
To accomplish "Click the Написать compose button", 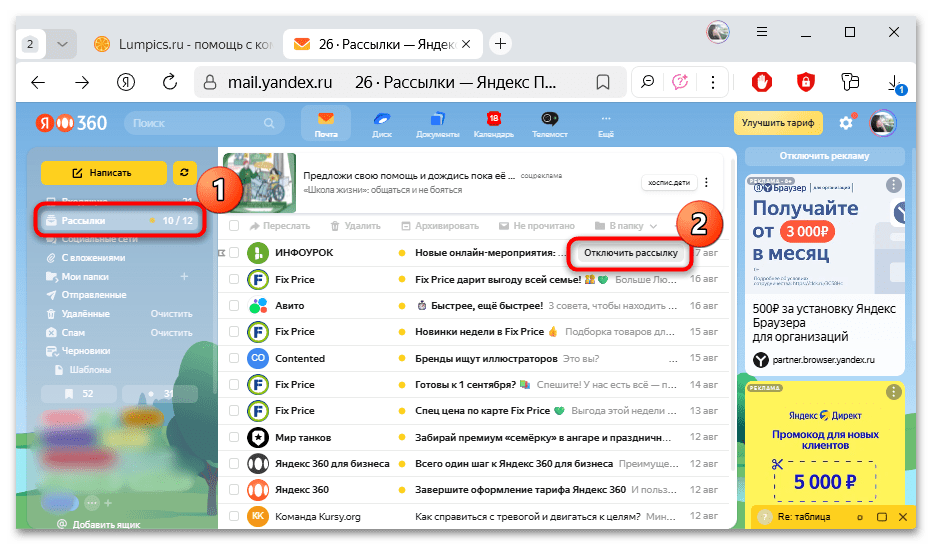I will [x=103, y=172].
